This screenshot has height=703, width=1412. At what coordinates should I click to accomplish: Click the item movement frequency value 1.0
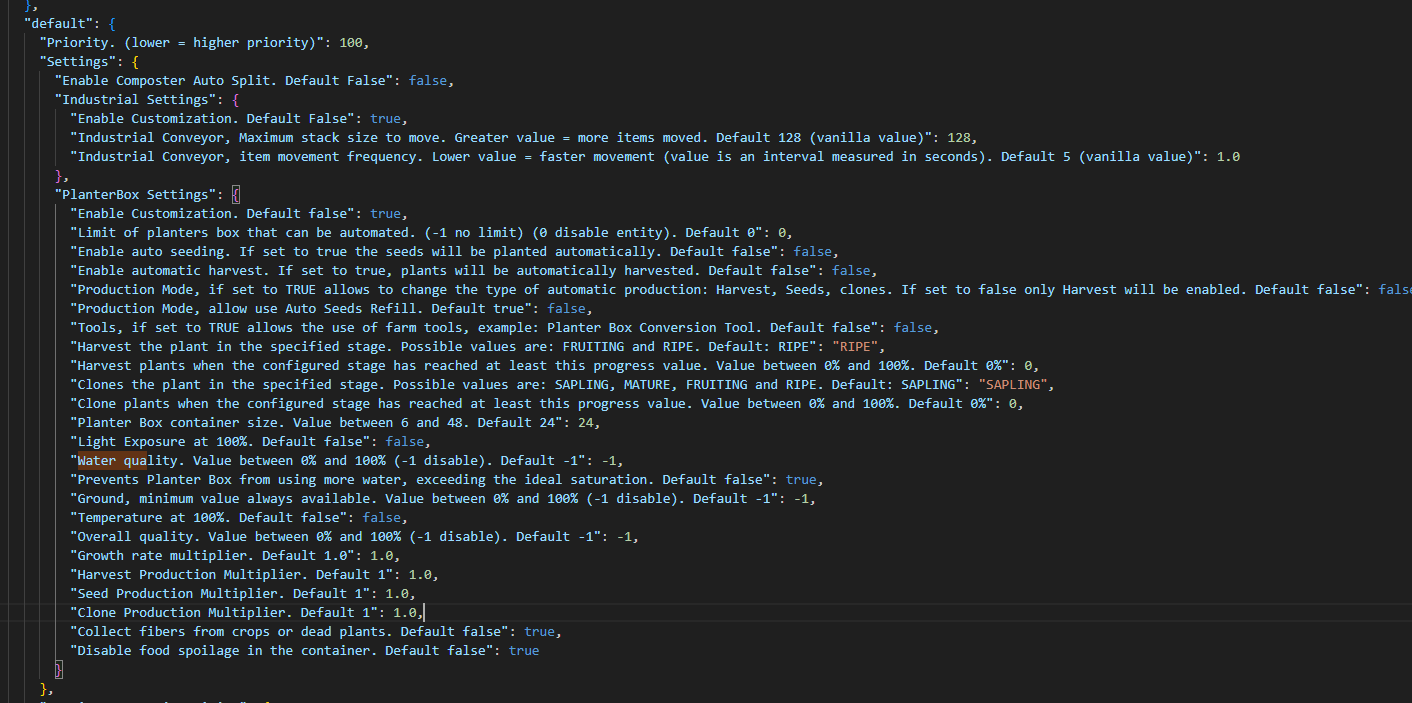coord(1228,156)
